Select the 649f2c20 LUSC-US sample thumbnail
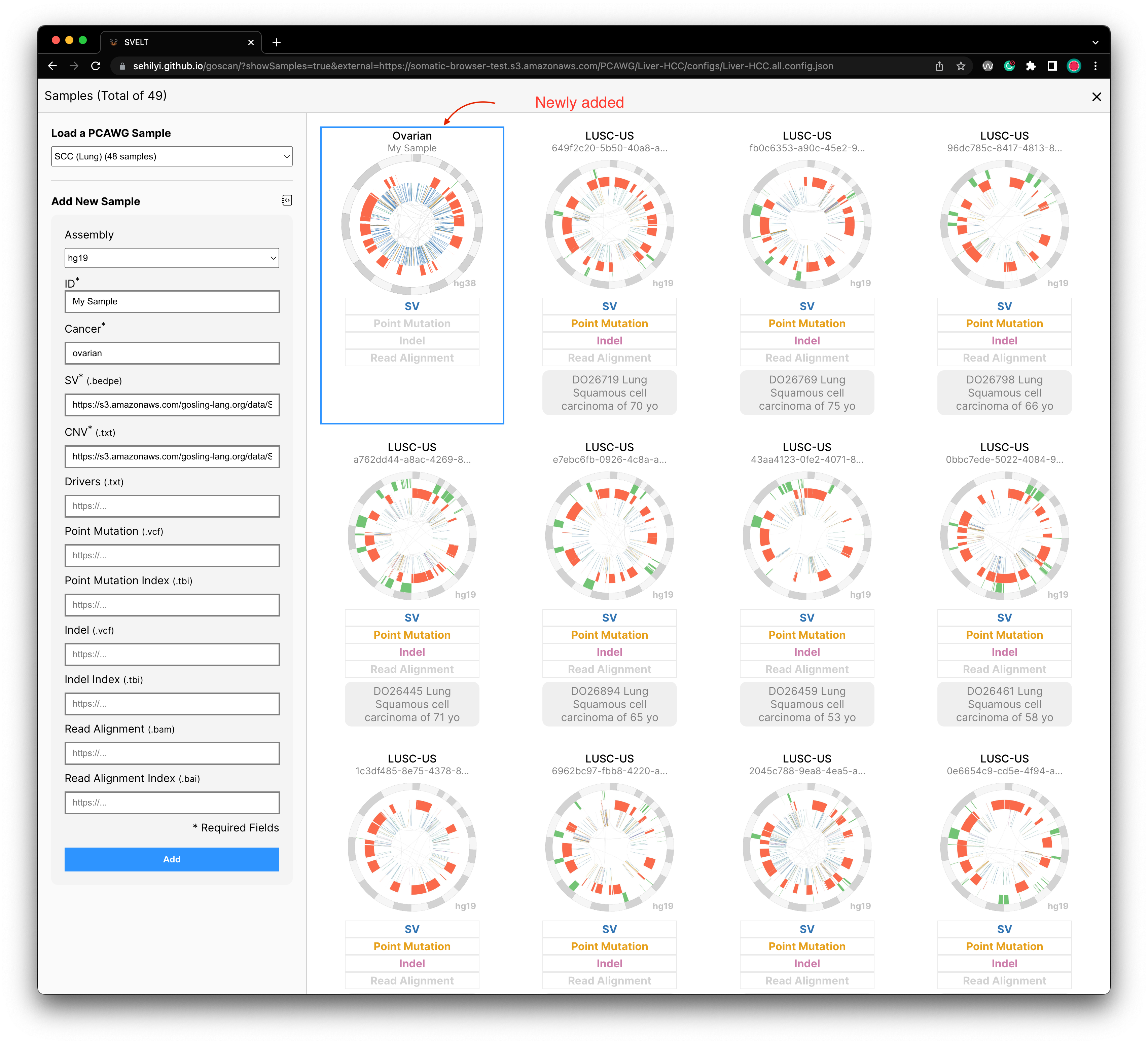Screen dimensions: 1148x1044 pos(609,225)
